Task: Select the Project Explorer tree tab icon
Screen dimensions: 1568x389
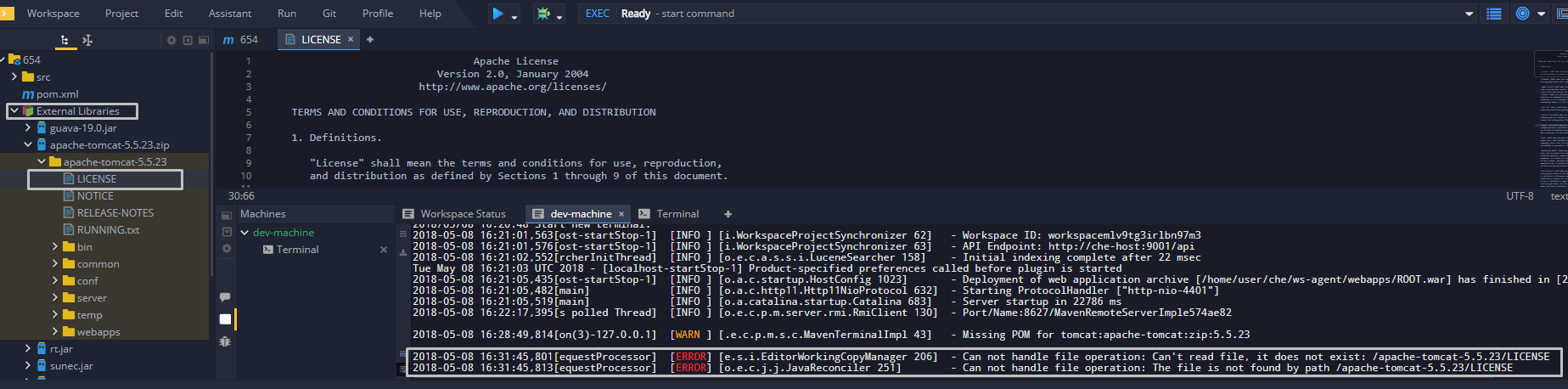Action: click(65, 39)
